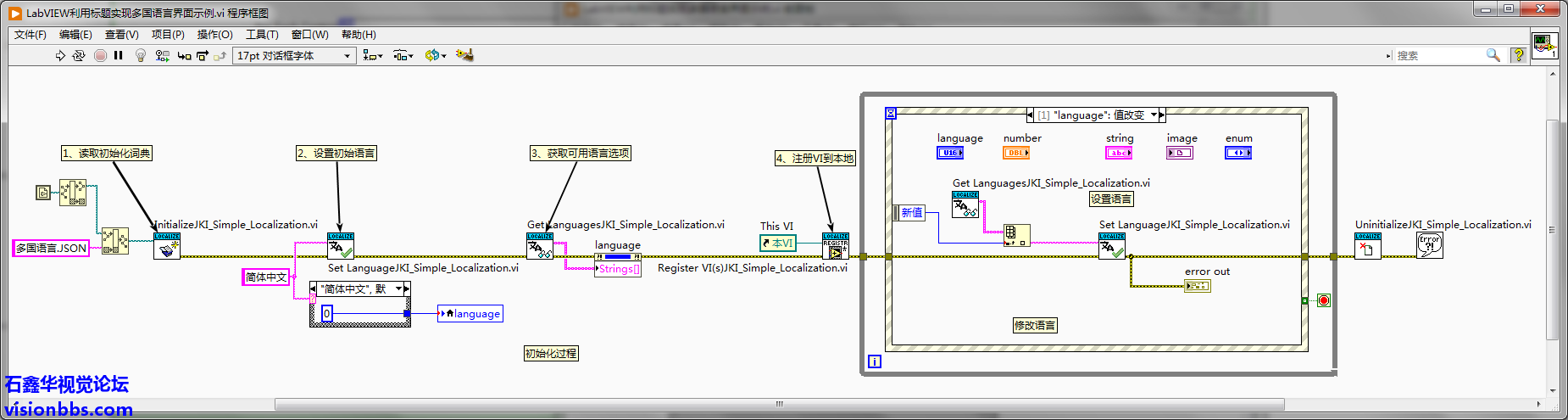1568x420 pixels.
Task: Select the 本VI reference node
Action: (x=778, y=243)
